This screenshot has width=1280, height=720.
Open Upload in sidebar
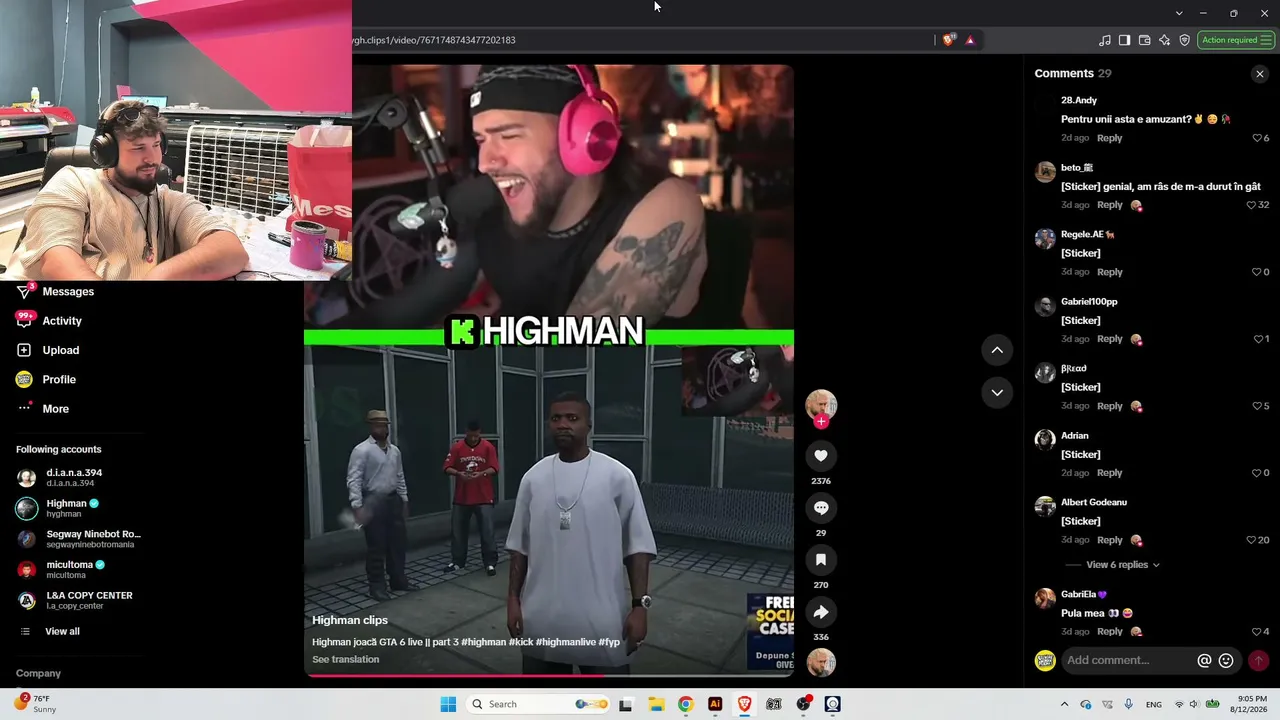click(61, 350)
